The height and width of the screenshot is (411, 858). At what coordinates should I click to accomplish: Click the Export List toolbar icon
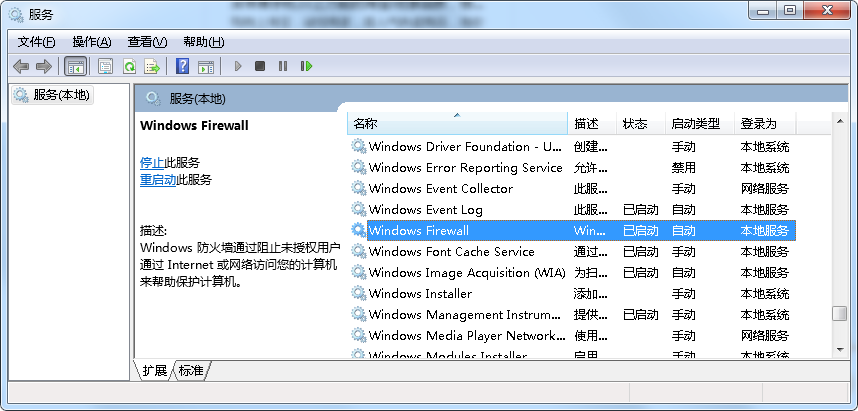152,67
